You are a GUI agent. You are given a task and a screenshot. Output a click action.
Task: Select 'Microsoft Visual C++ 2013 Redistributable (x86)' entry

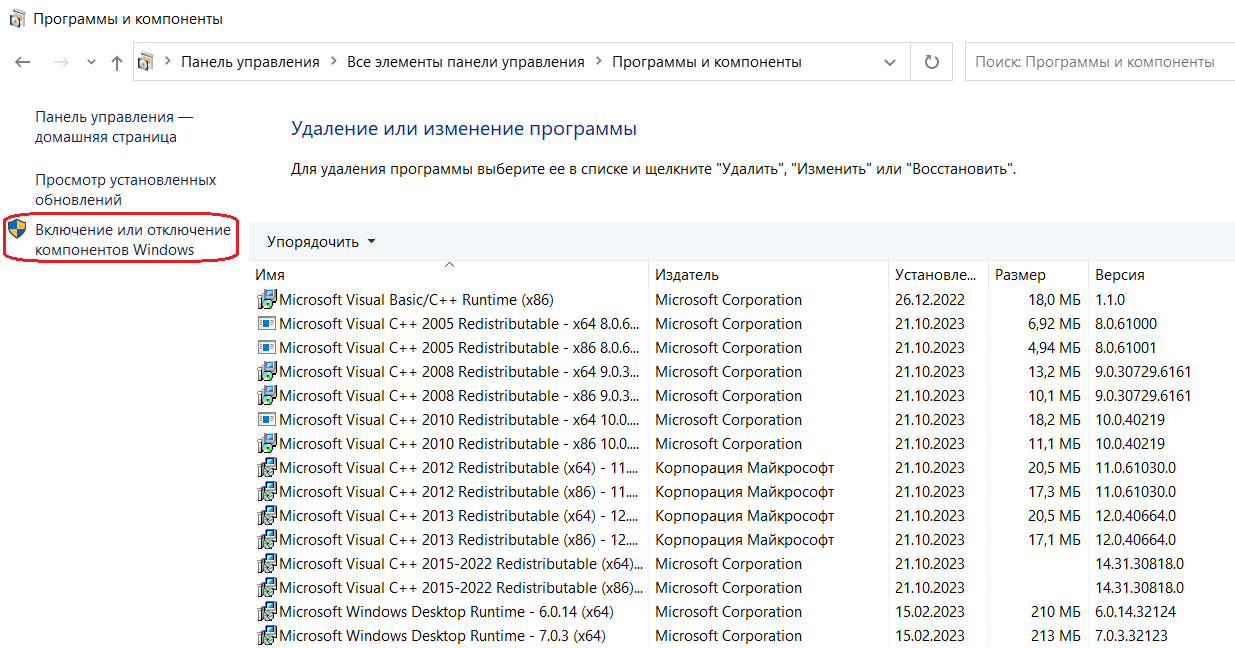pyautogui.click(x=459, y=540)
